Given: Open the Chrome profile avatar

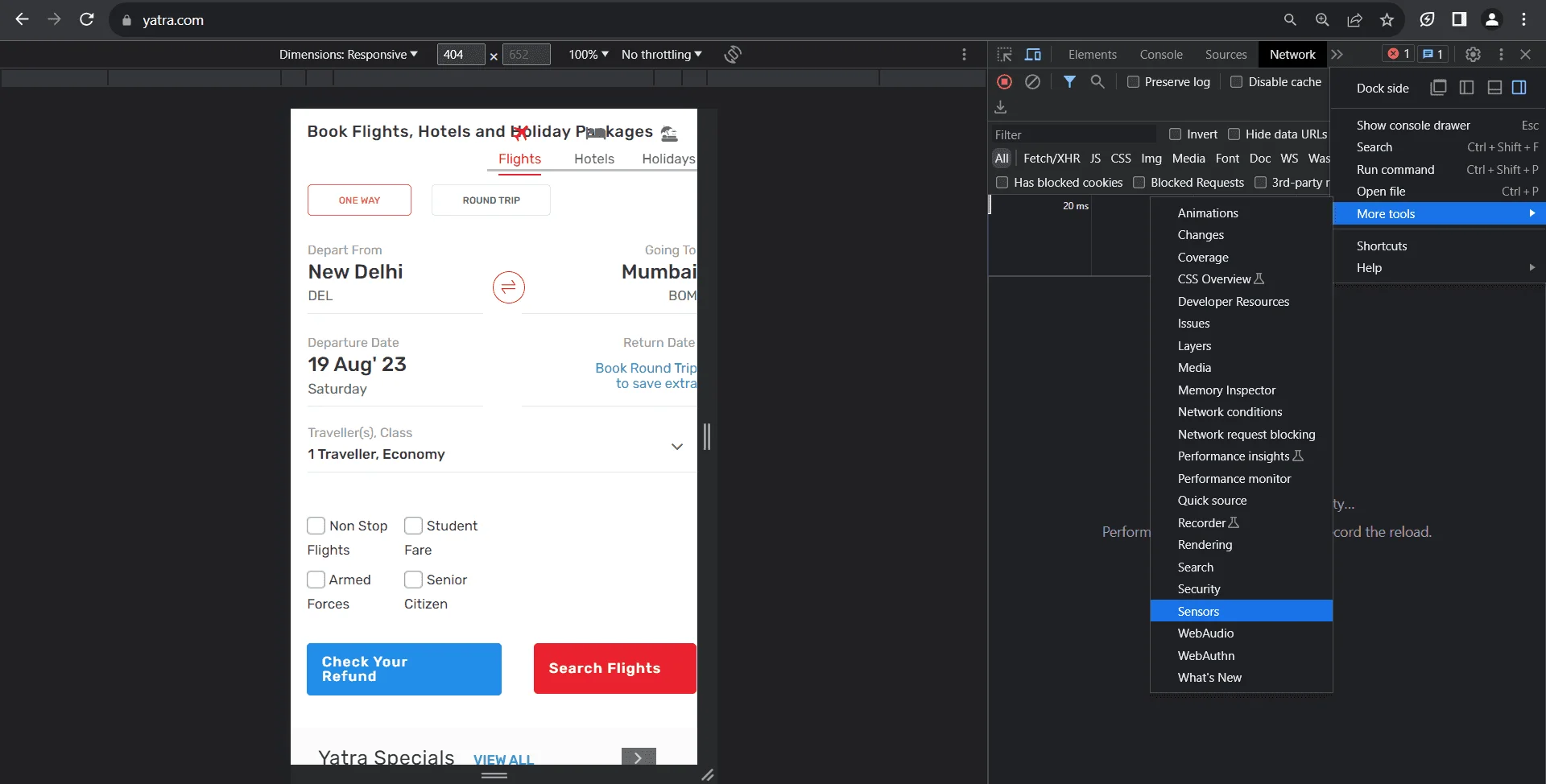Looking at the screenshot, I should [1491, 19].
